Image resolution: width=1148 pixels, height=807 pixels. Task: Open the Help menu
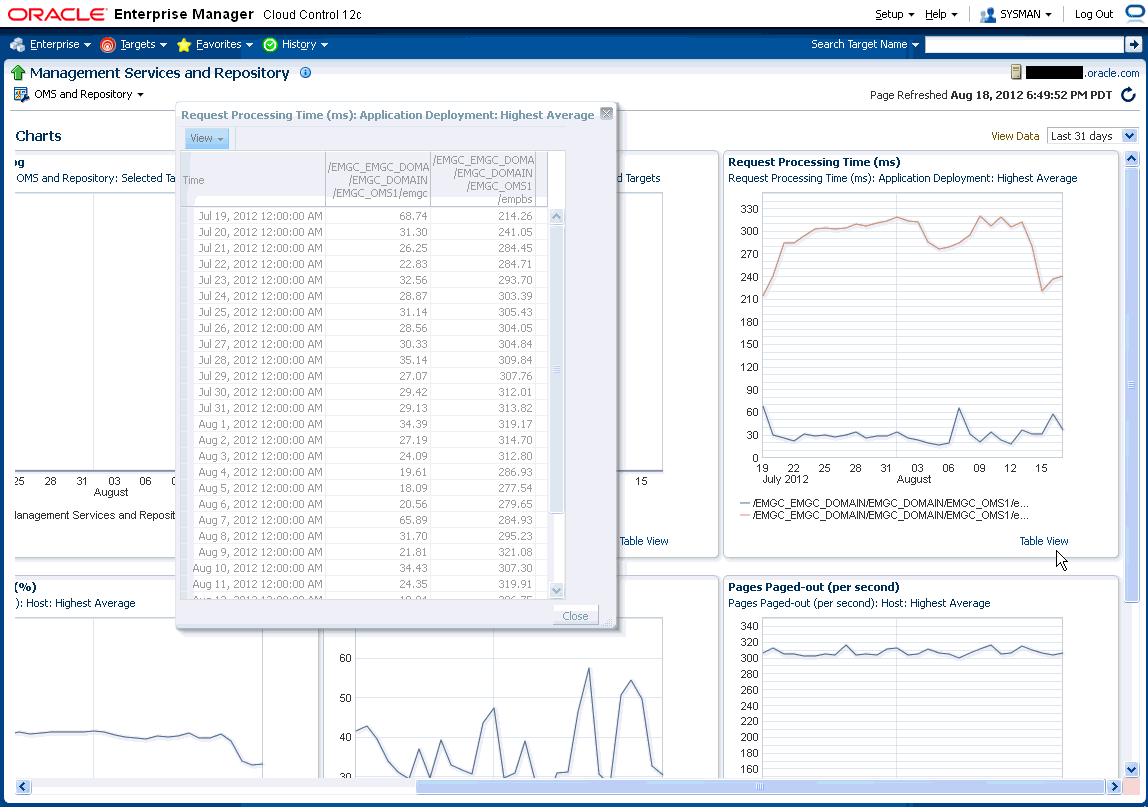(941, 15)
